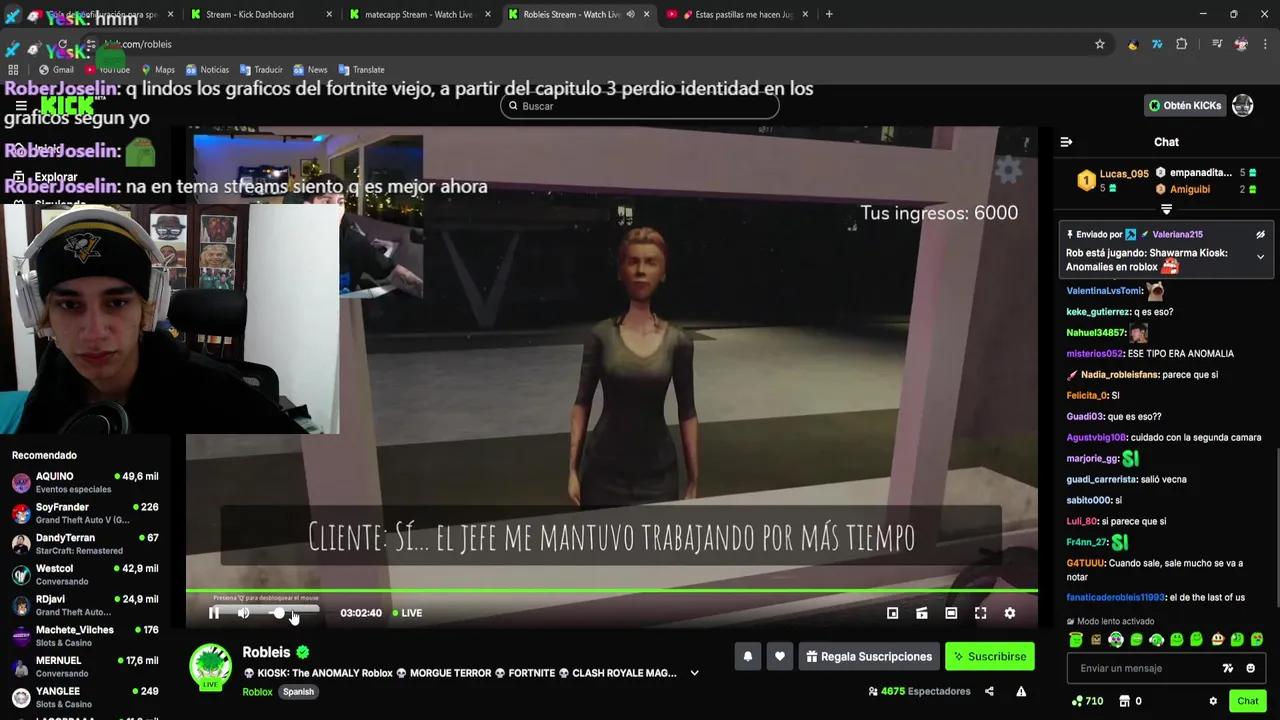Open Lucas_095 top gifter entry
Viewport: 1280px width, 720px height.
coord(1113,180)
